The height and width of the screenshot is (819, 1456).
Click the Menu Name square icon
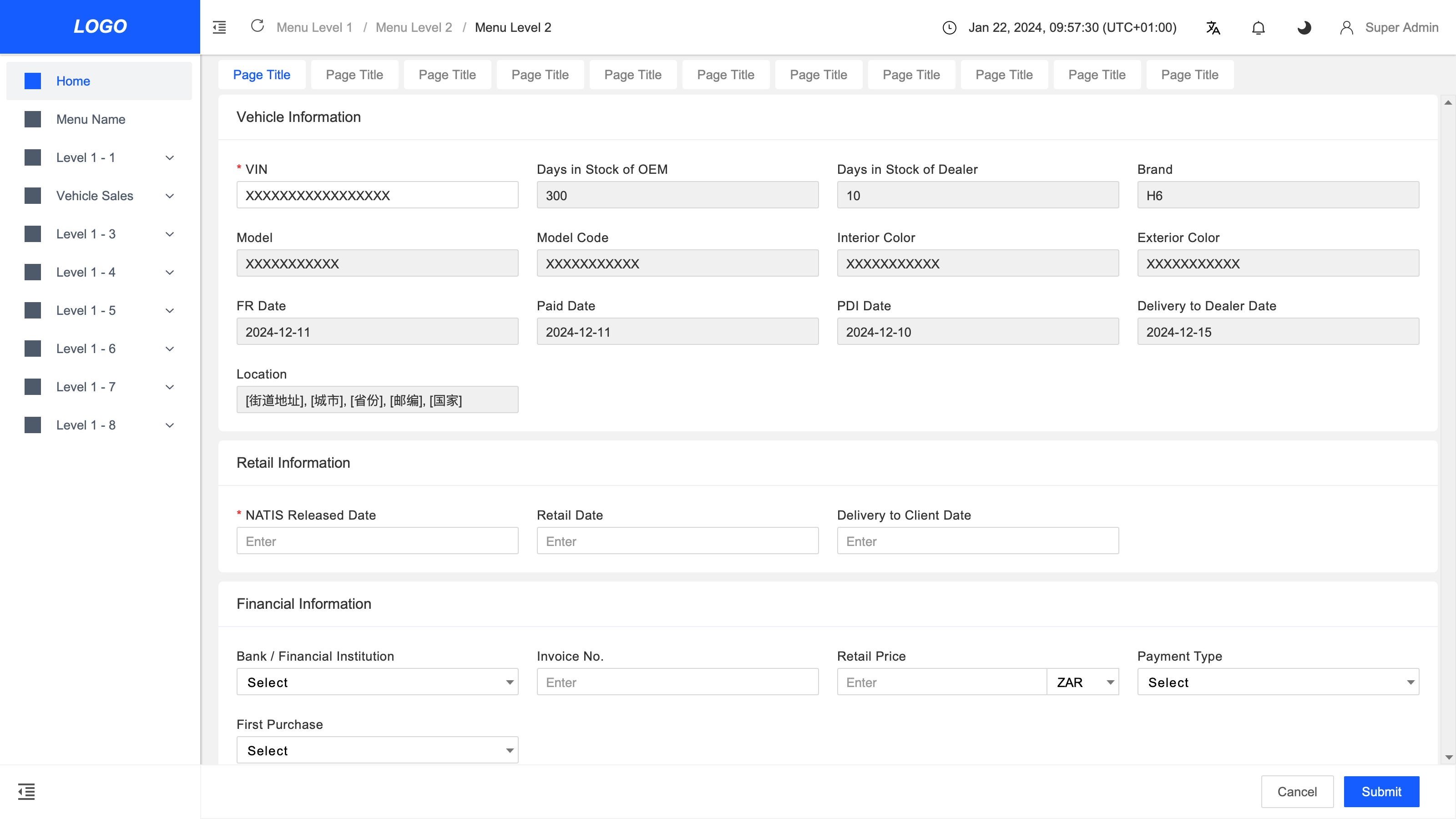(33, 119)
